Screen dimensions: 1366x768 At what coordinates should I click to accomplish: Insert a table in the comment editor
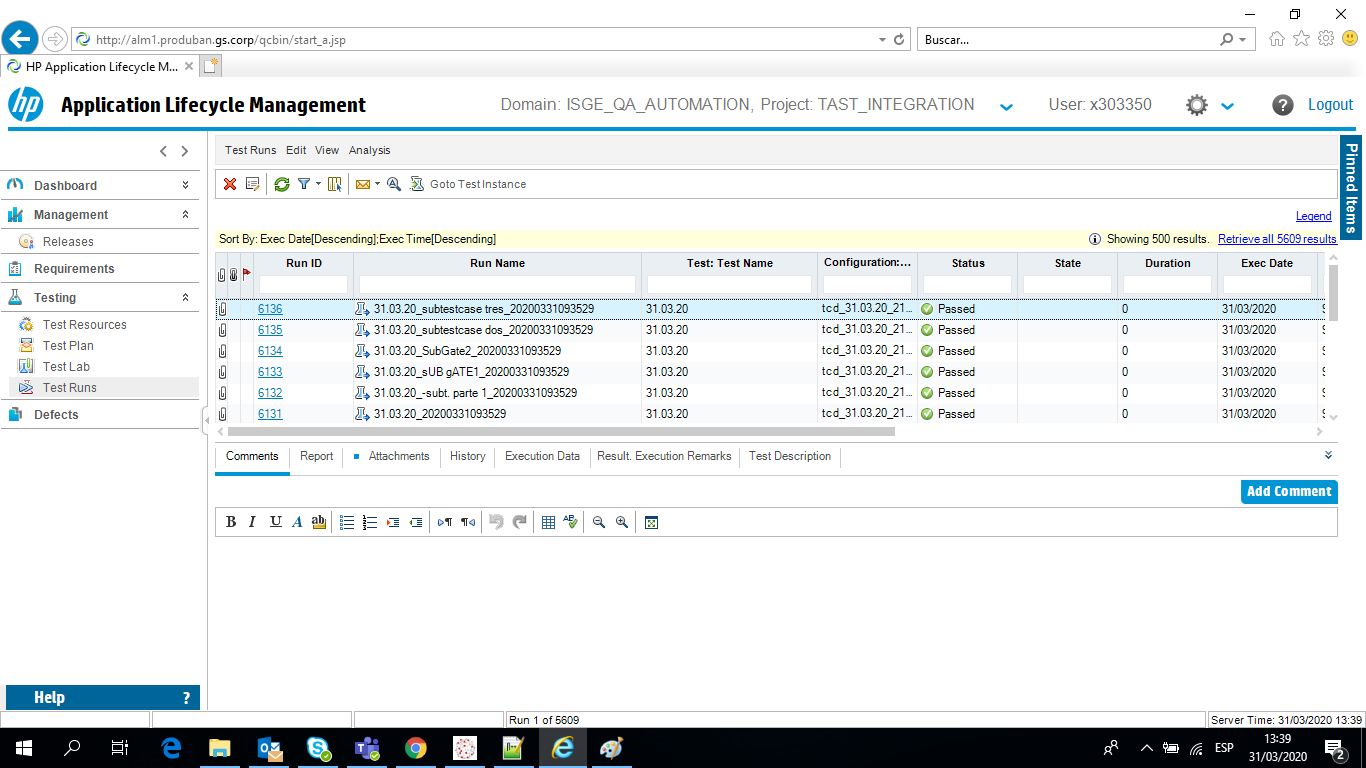pos(548,522)
